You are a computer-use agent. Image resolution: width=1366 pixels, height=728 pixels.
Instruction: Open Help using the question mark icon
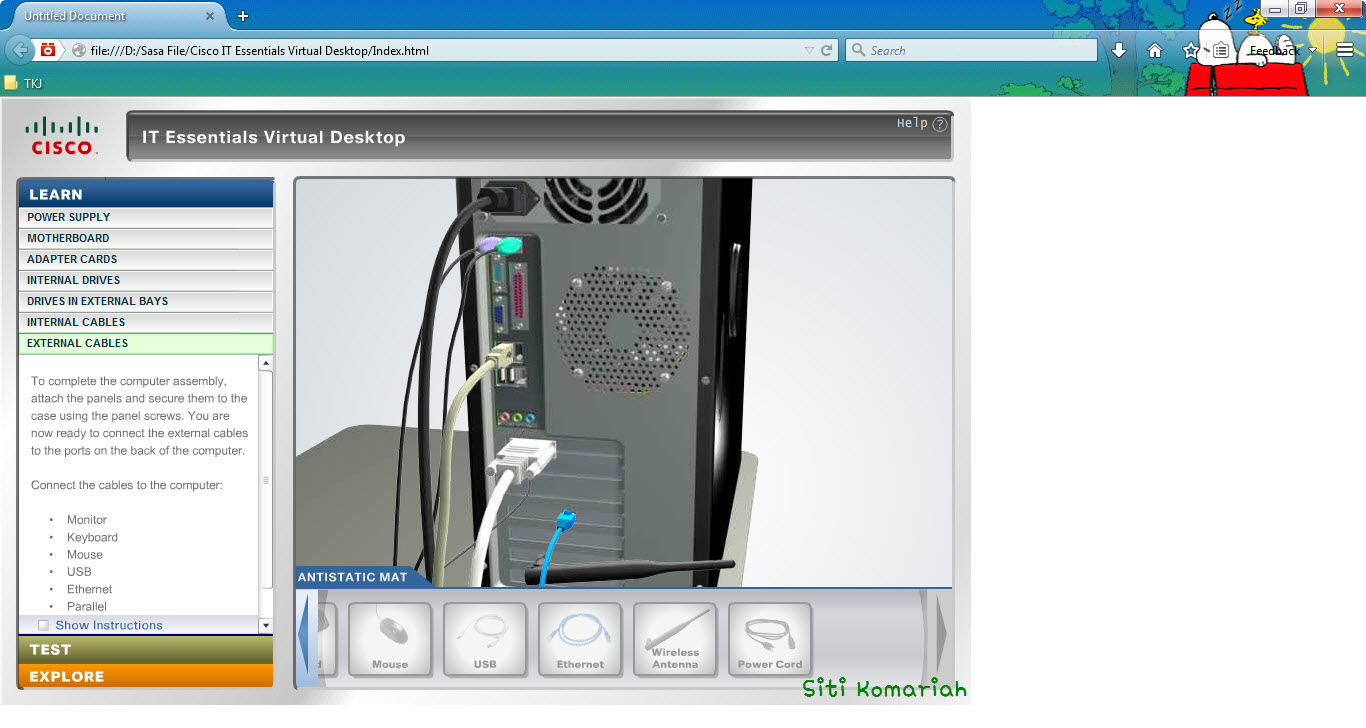[938, 124]
